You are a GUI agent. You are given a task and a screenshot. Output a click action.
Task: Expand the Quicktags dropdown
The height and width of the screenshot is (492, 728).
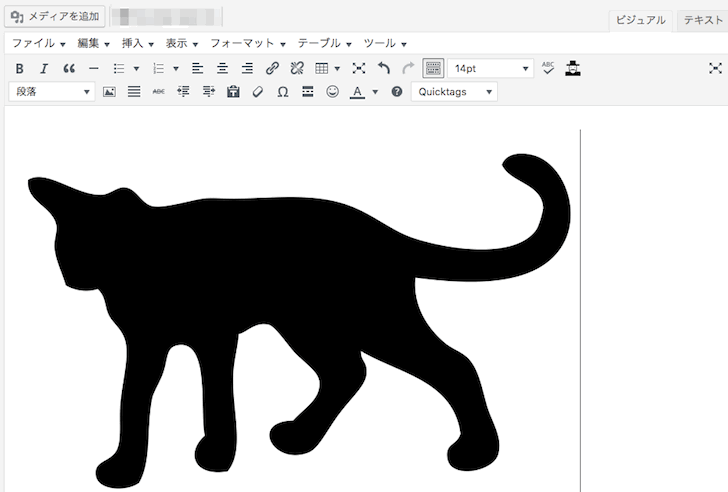pyautogui.click(x=455, y=92)
